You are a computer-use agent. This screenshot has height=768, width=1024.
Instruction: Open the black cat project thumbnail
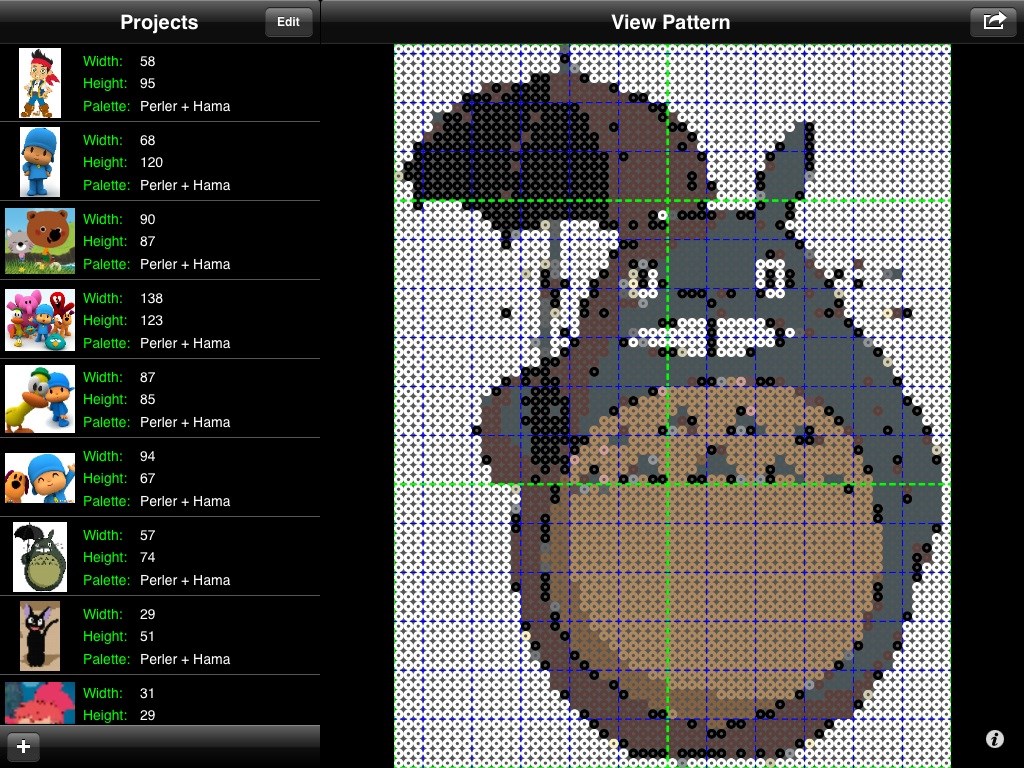coord(40,636)
